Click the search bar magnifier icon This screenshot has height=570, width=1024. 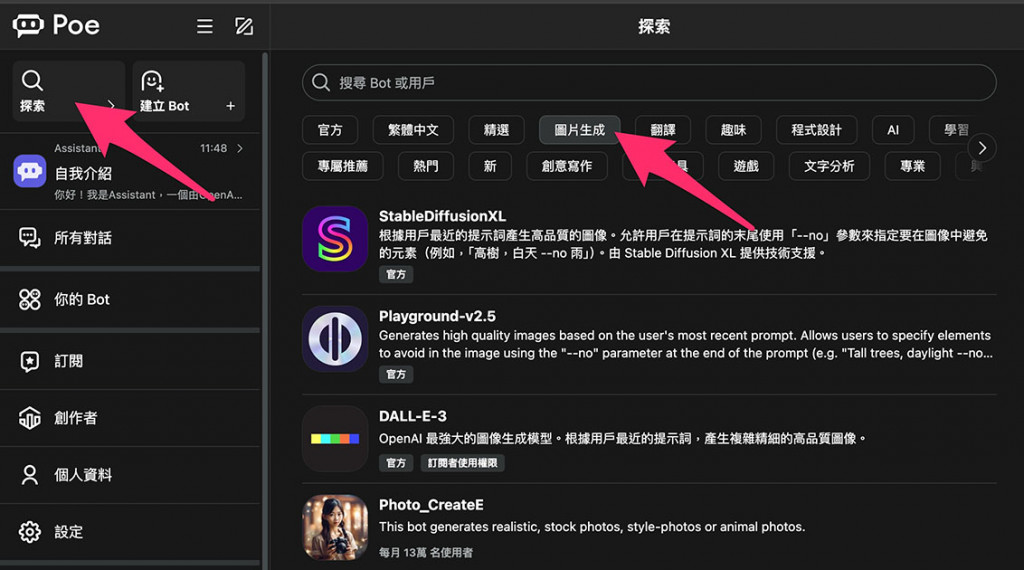(x=321, y=82)
